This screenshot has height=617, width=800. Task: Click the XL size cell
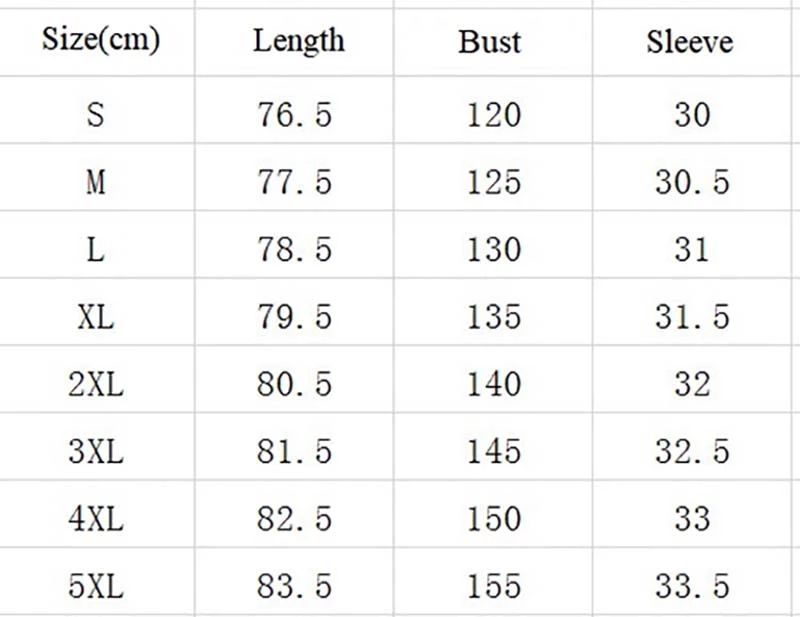coord(96,317)
